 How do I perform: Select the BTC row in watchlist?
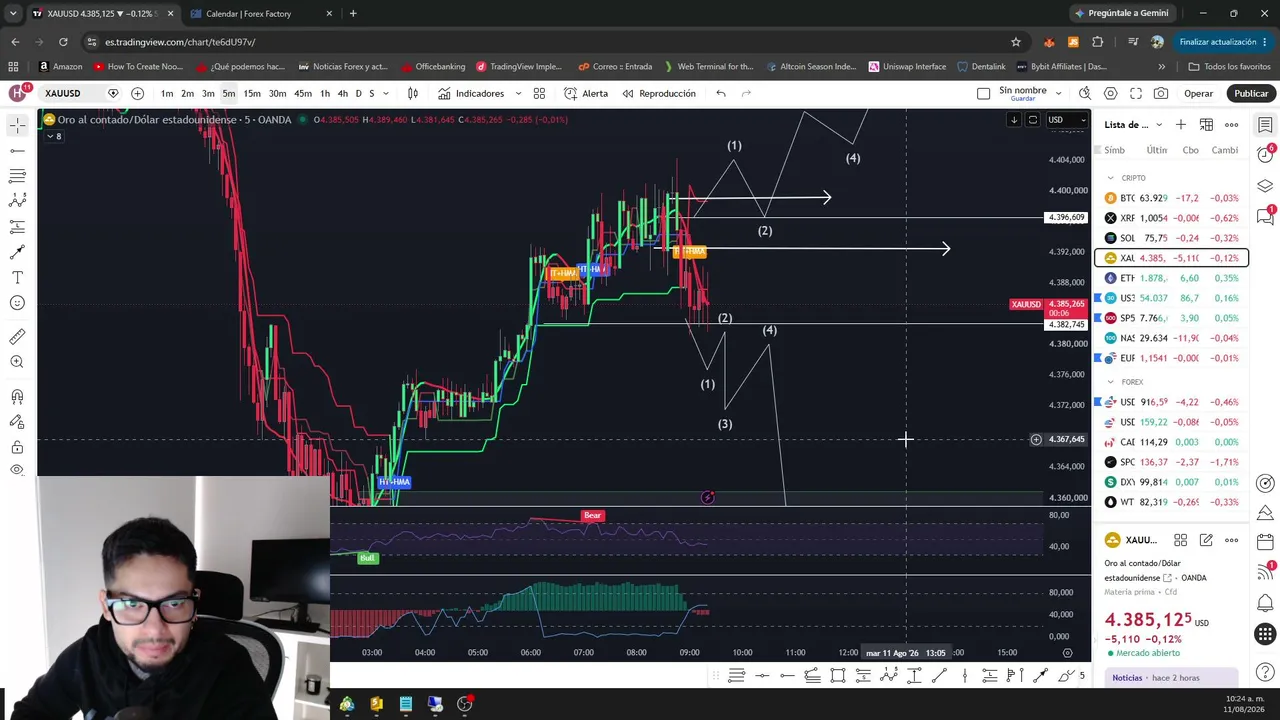click(x=1172, y=198)
